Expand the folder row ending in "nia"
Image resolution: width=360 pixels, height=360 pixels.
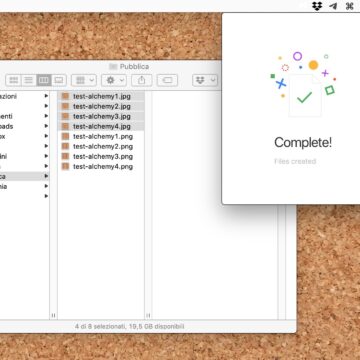coord(46,186)
